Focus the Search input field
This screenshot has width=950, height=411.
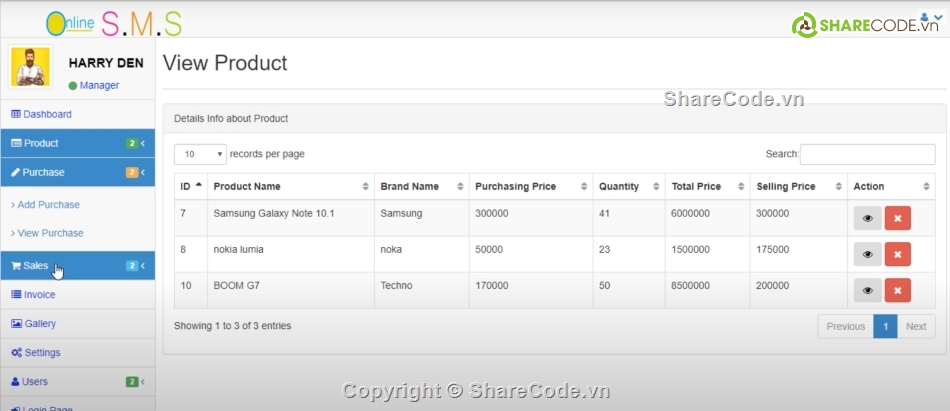click(x=867, y=154)
